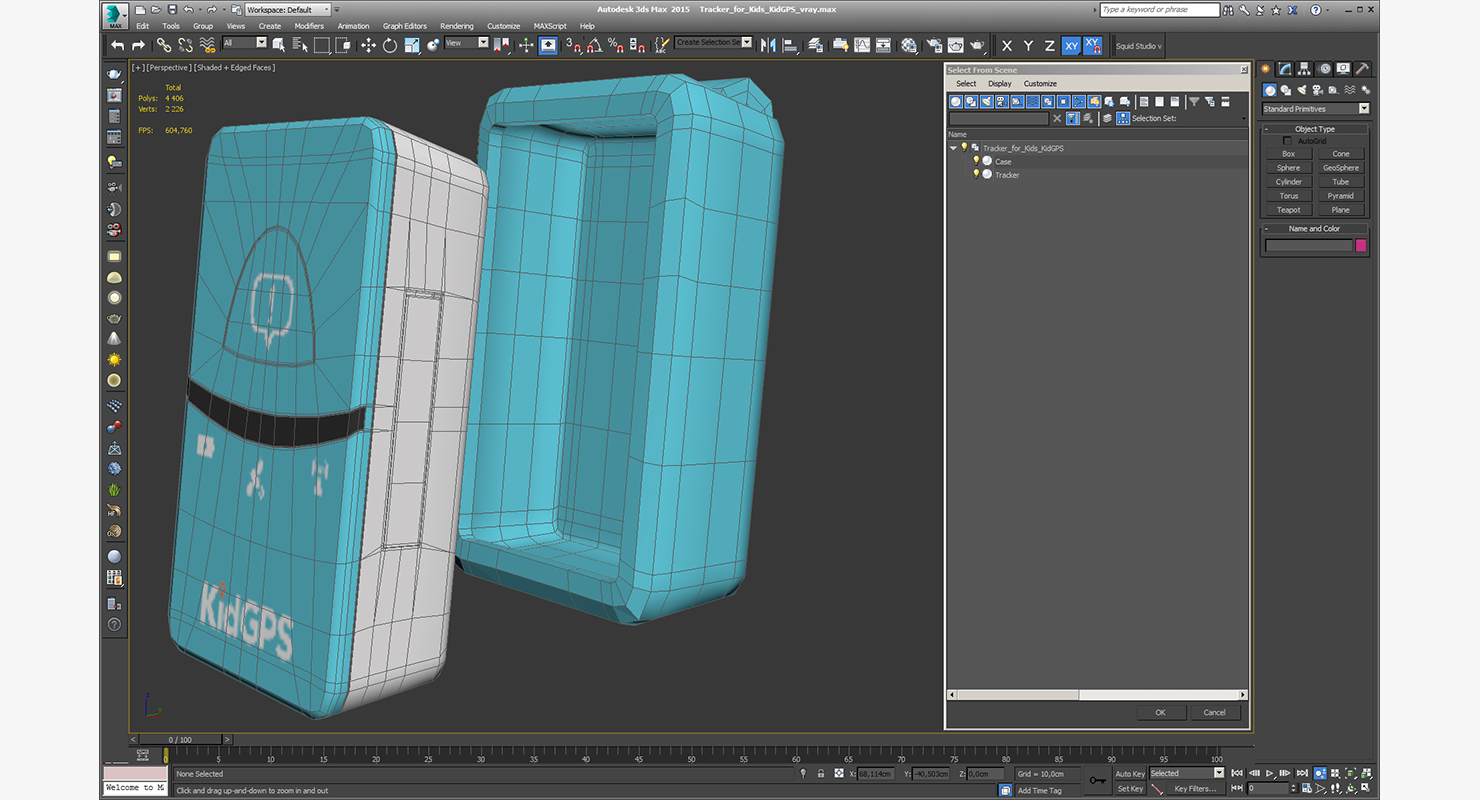
Task: Click Play Animation button
Action: click(x=1270, y=773)
